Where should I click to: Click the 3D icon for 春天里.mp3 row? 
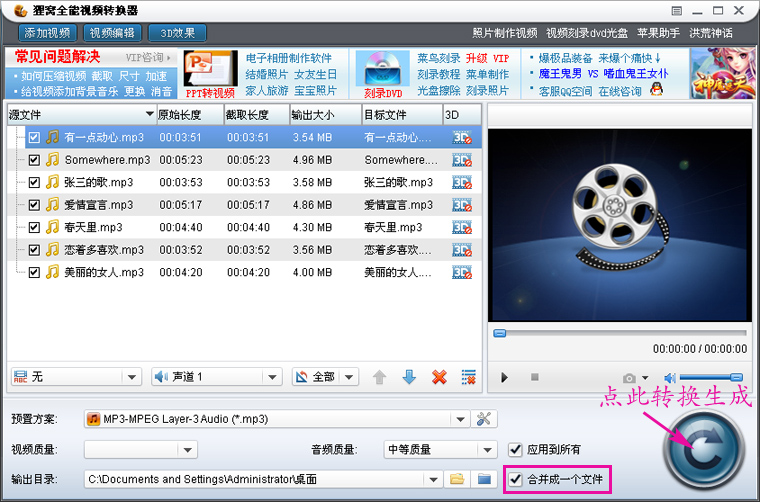462,227
